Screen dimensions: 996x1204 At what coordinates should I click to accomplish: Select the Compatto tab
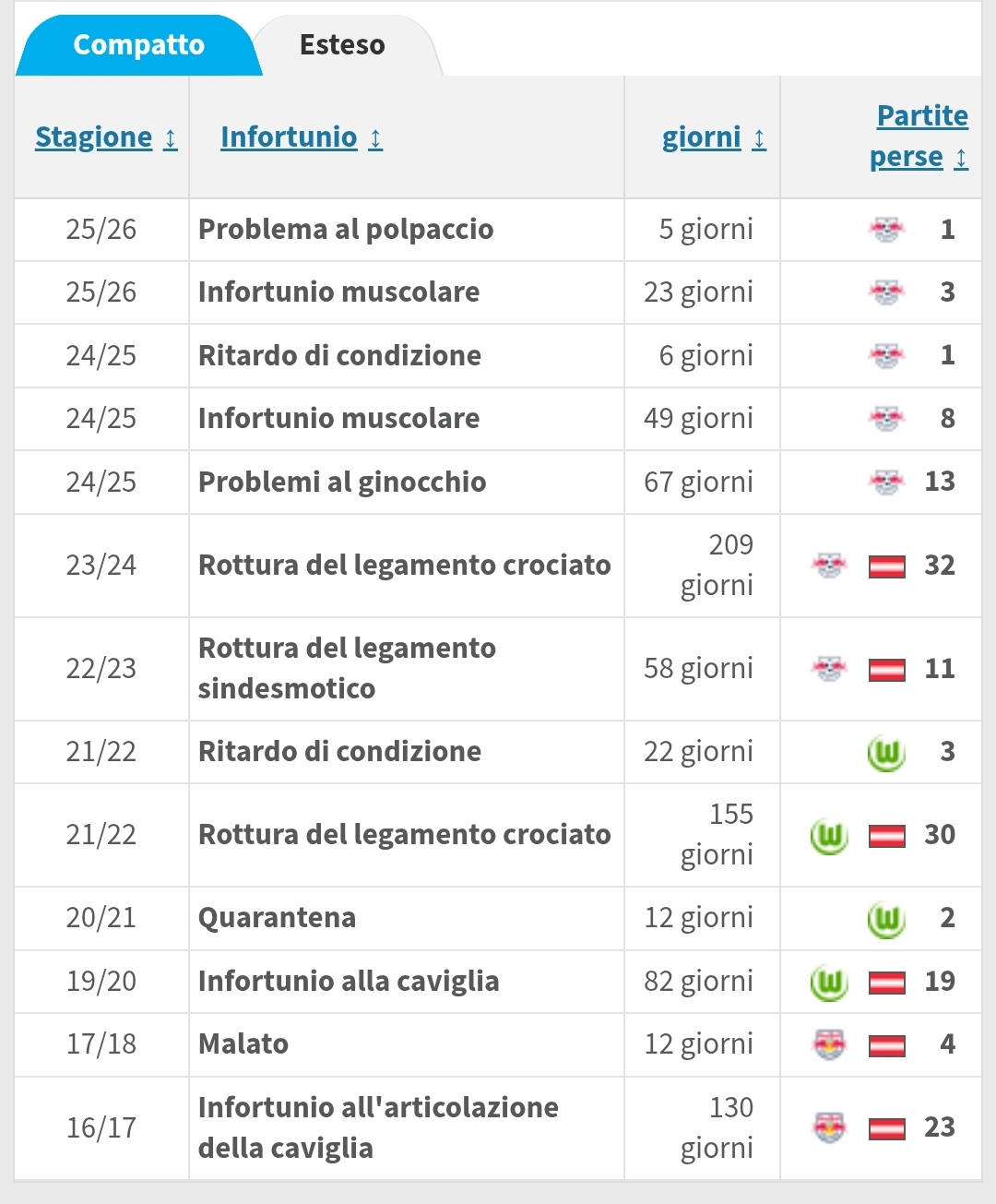point(138,45)
